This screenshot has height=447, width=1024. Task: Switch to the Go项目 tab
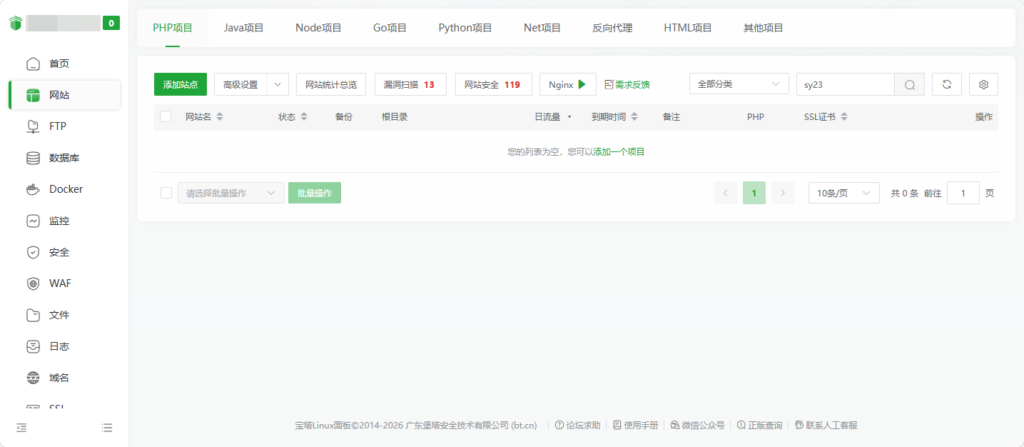[x=390, y=27]
